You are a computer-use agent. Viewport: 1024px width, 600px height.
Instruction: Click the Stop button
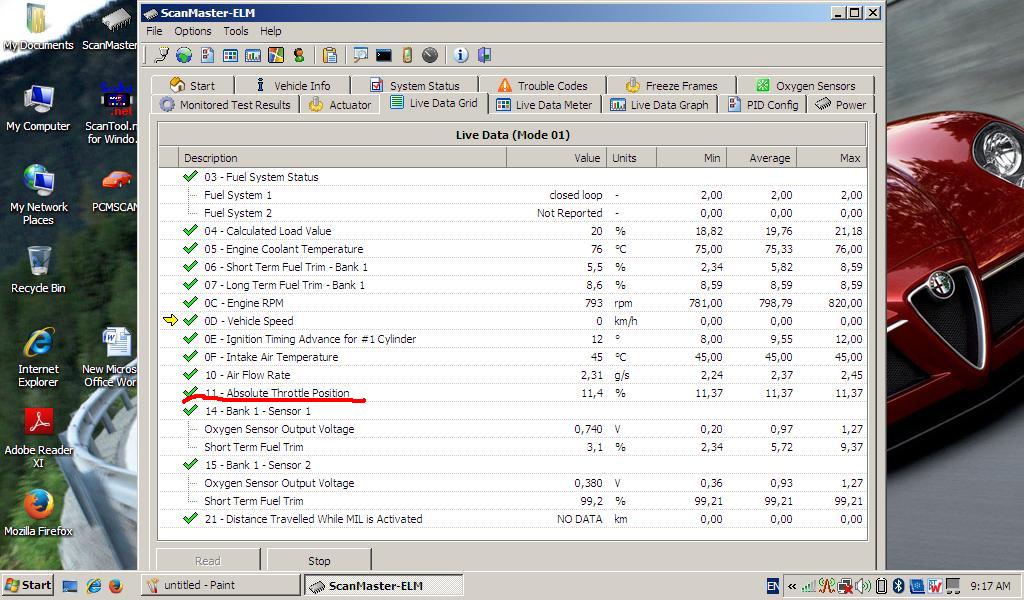click(319, 560)
